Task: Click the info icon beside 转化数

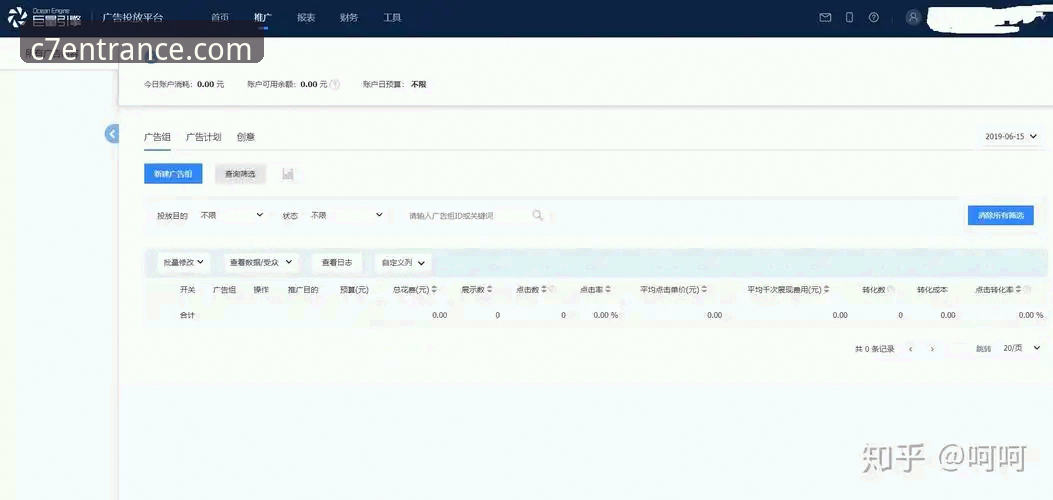Action: tap(891, 290)
